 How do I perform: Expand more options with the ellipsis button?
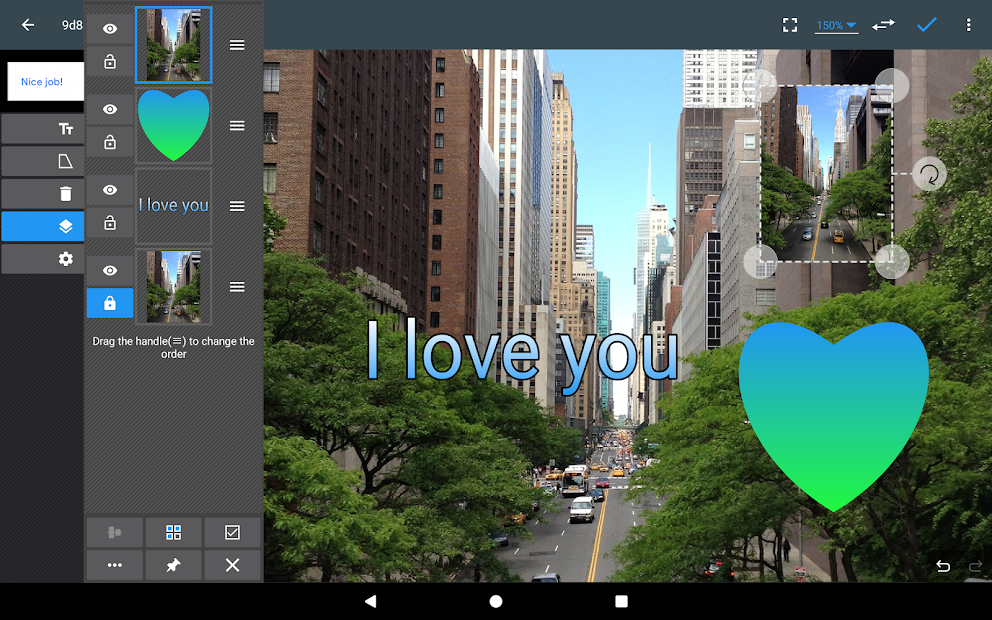click(114, 565)
